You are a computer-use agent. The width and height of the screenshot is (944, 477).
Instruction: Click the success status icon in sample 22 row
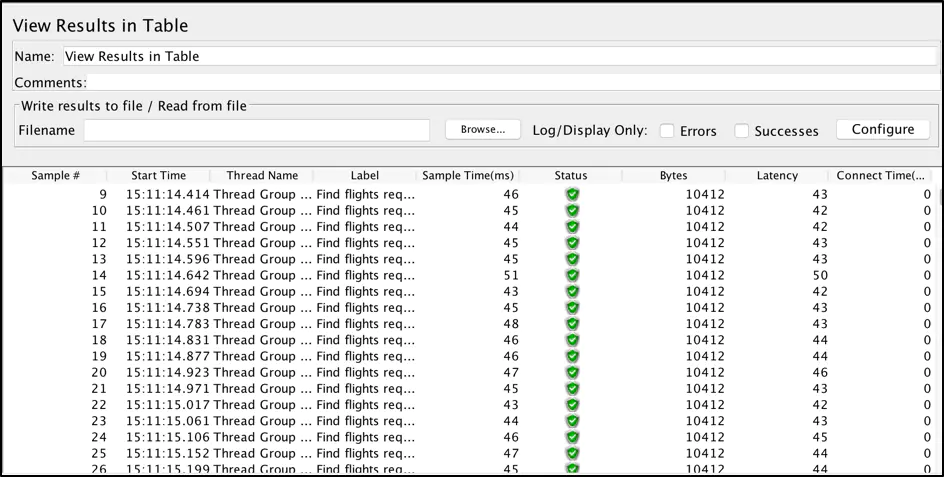click(x=573, y=405)
